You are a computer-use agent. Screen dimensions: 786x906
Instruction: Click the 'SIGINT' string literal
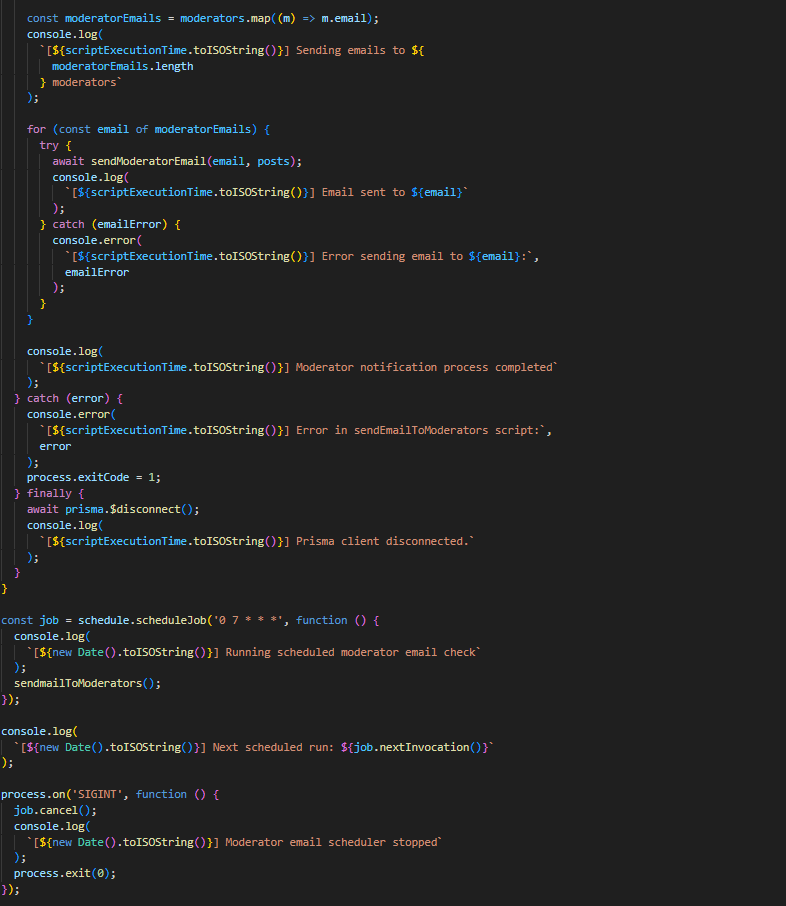98,794
